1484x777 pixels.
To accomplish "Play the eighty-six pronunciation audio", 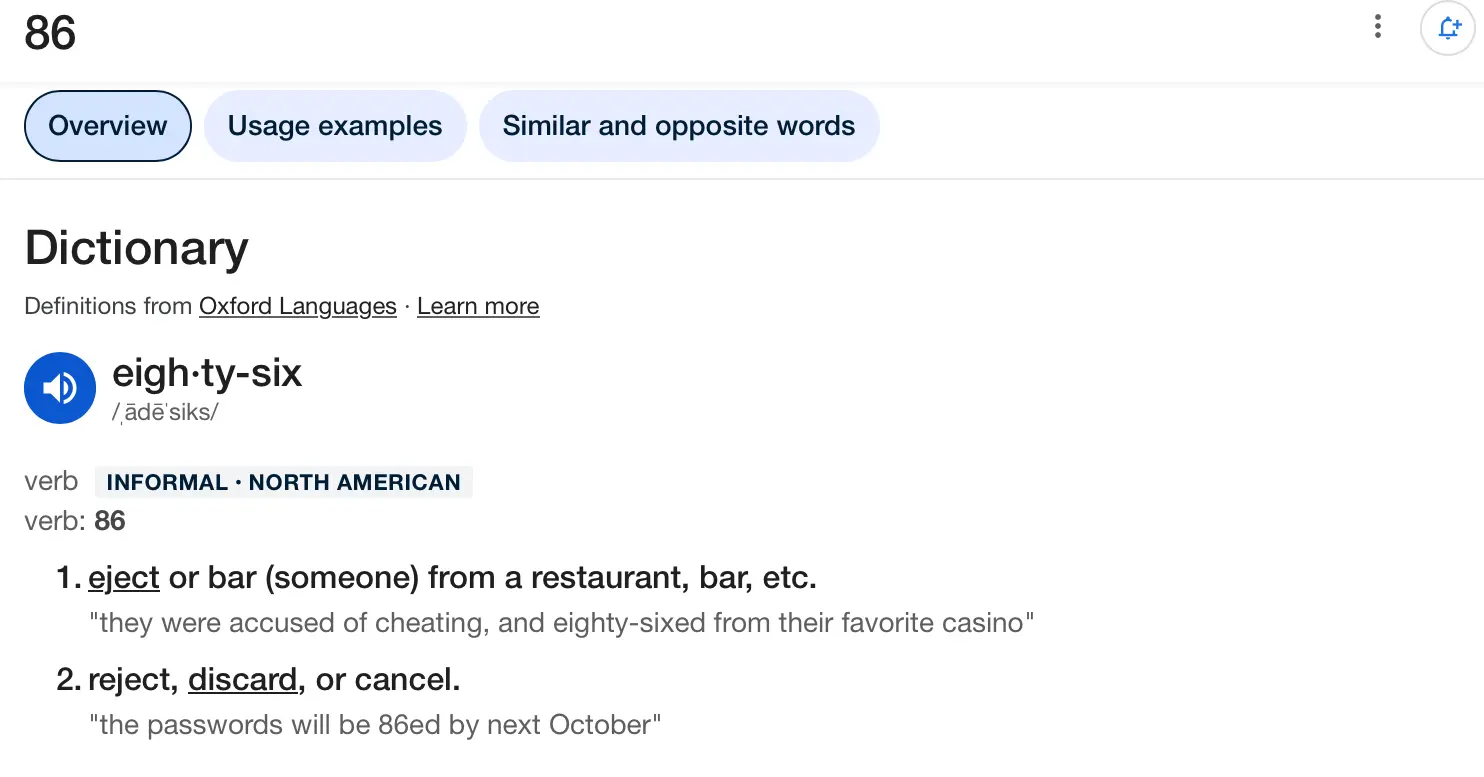I will click(60, 388).
